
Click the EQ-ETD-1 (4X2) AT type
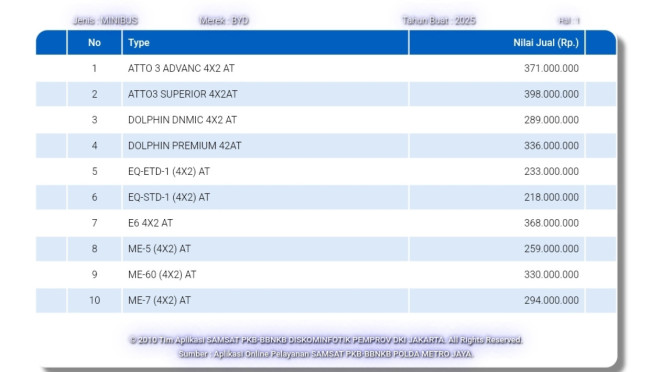click(169, 172)
